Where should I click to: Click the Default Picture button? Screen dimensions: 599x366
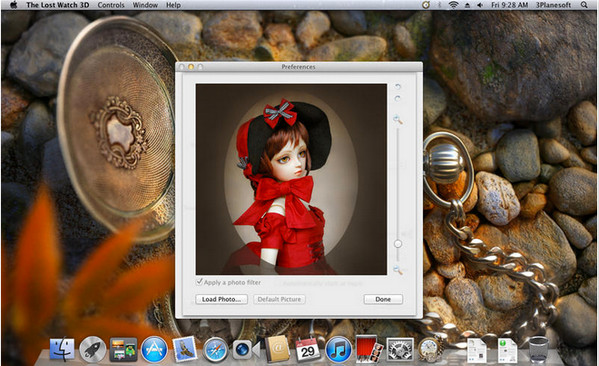point(279,299)
